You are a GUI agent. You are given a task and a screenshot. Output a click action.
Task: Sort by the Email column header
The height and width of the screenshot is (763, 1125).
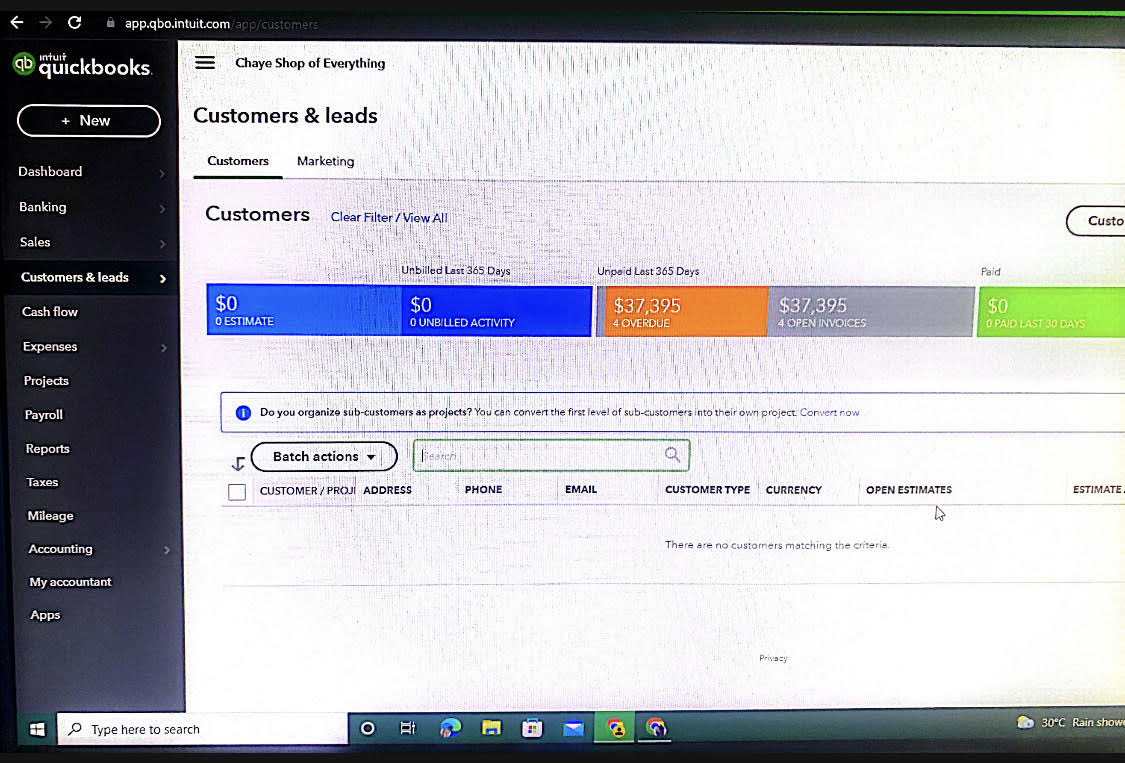(x=580, y=490)
